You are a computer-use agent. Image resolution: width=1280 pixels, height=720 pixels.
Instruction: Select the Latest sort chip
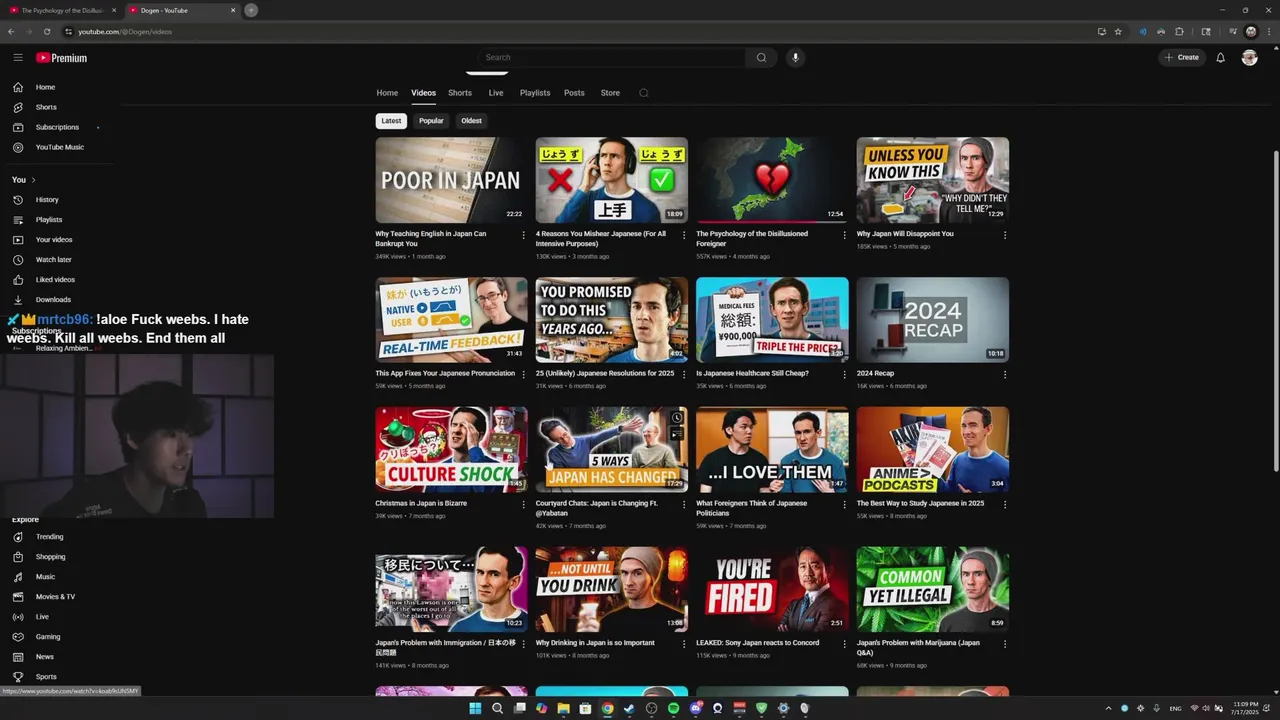(391, 121)
